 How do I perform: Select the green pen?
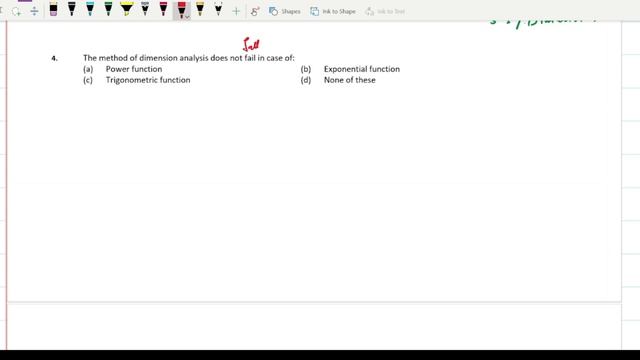coord(109,9)
